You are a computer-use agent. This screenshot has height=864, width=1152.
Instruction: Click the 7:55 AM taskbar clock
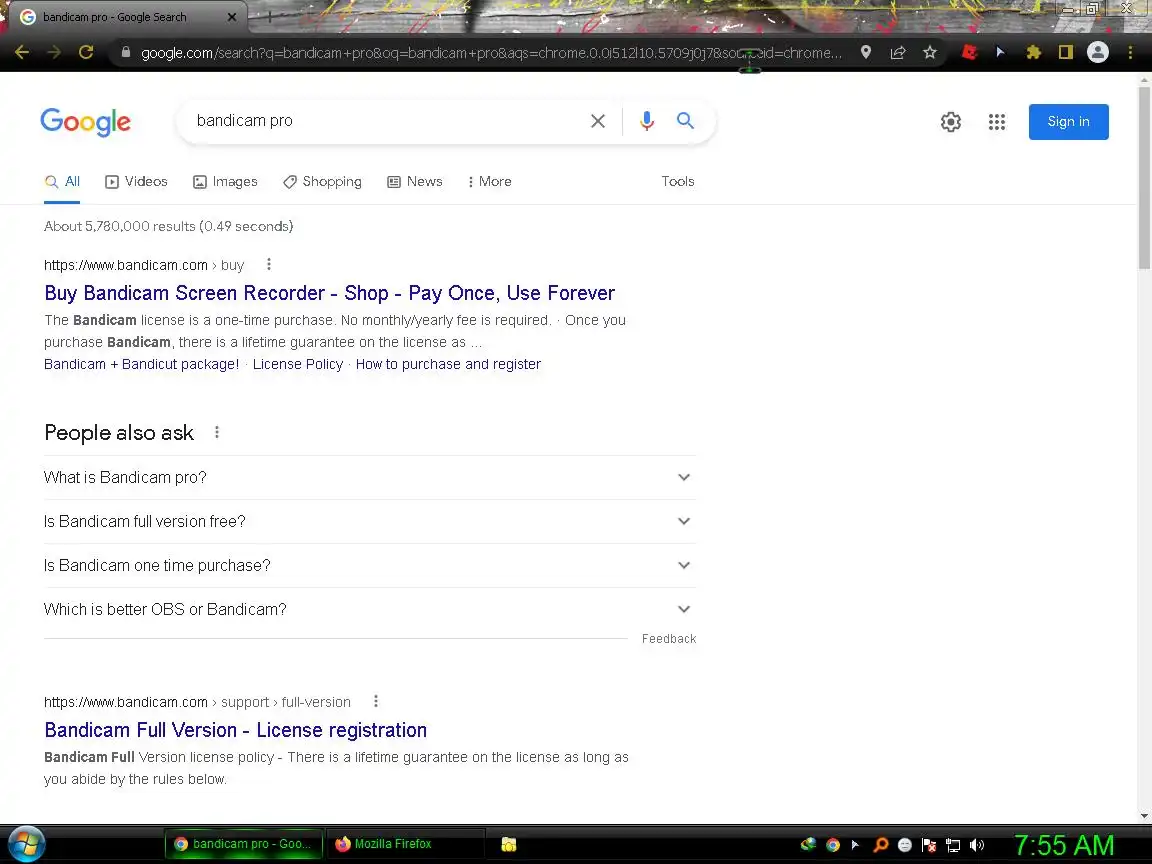coord(1064,845)
